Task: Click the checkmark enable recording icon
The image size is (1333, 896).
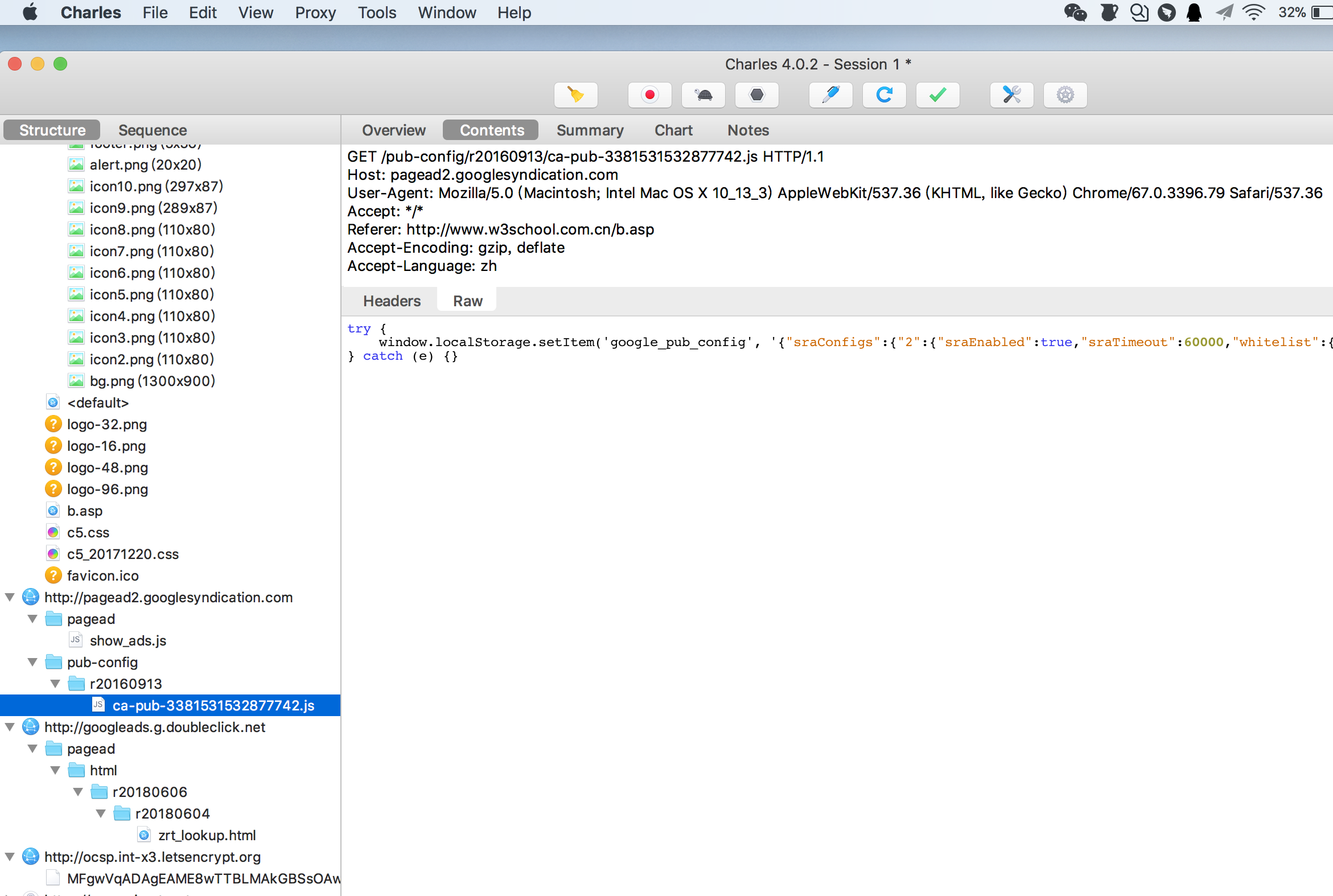Action: click(937, 93)
